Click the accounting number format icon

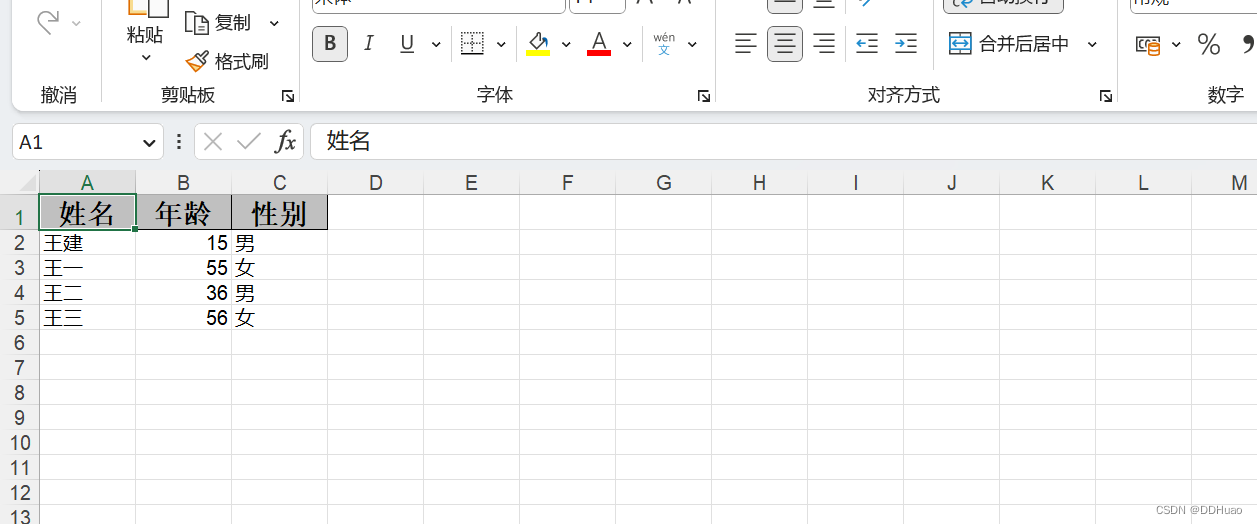(1148, 44)
